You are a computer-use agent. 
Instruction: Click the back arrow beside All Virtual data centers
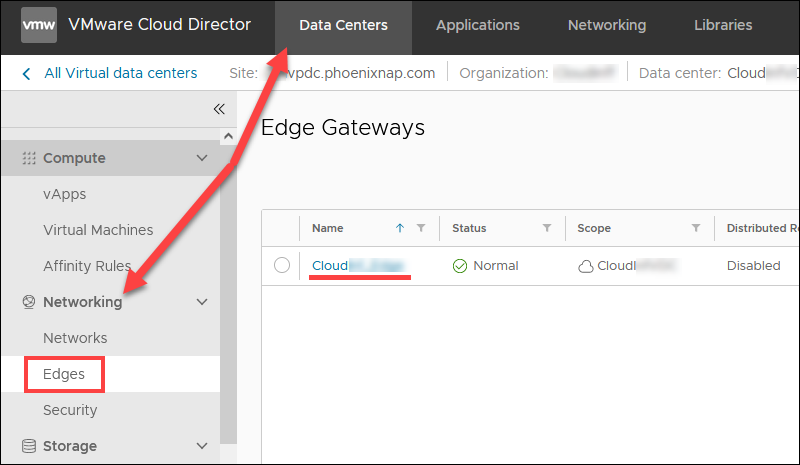click(27, 74)
